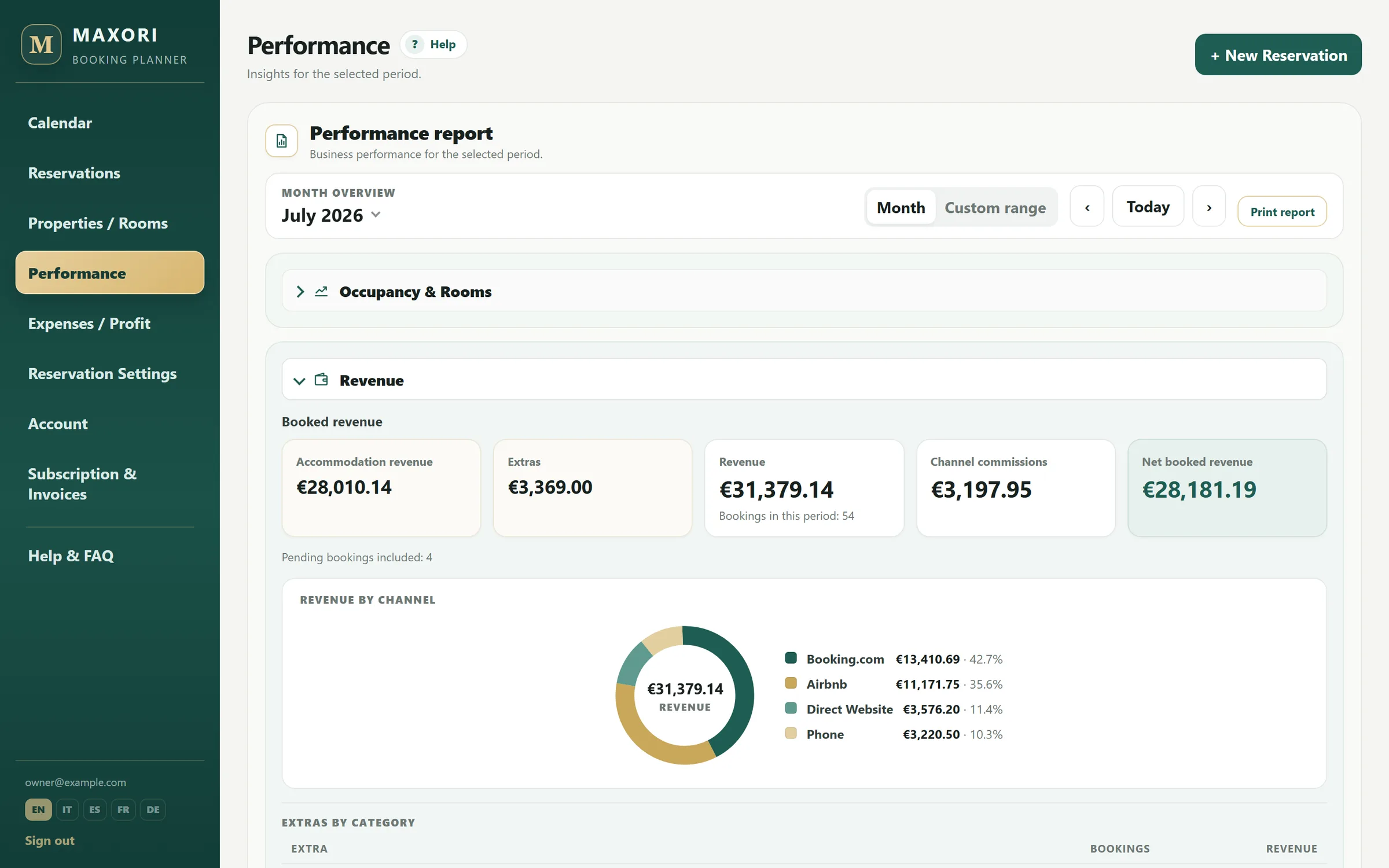
Task: Click the Phone beige legend swatch
Action: pos(791,733)
